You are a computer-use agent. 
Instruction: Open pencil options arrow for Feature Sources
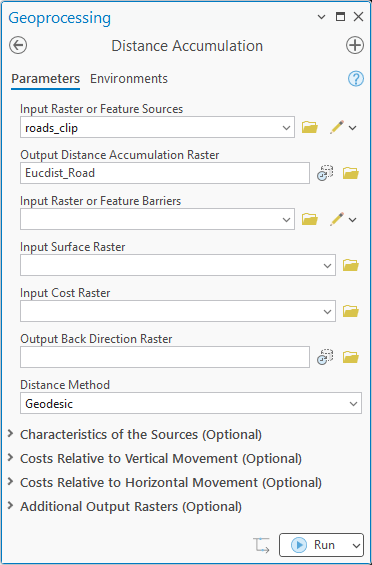click(x=353, y=128)
